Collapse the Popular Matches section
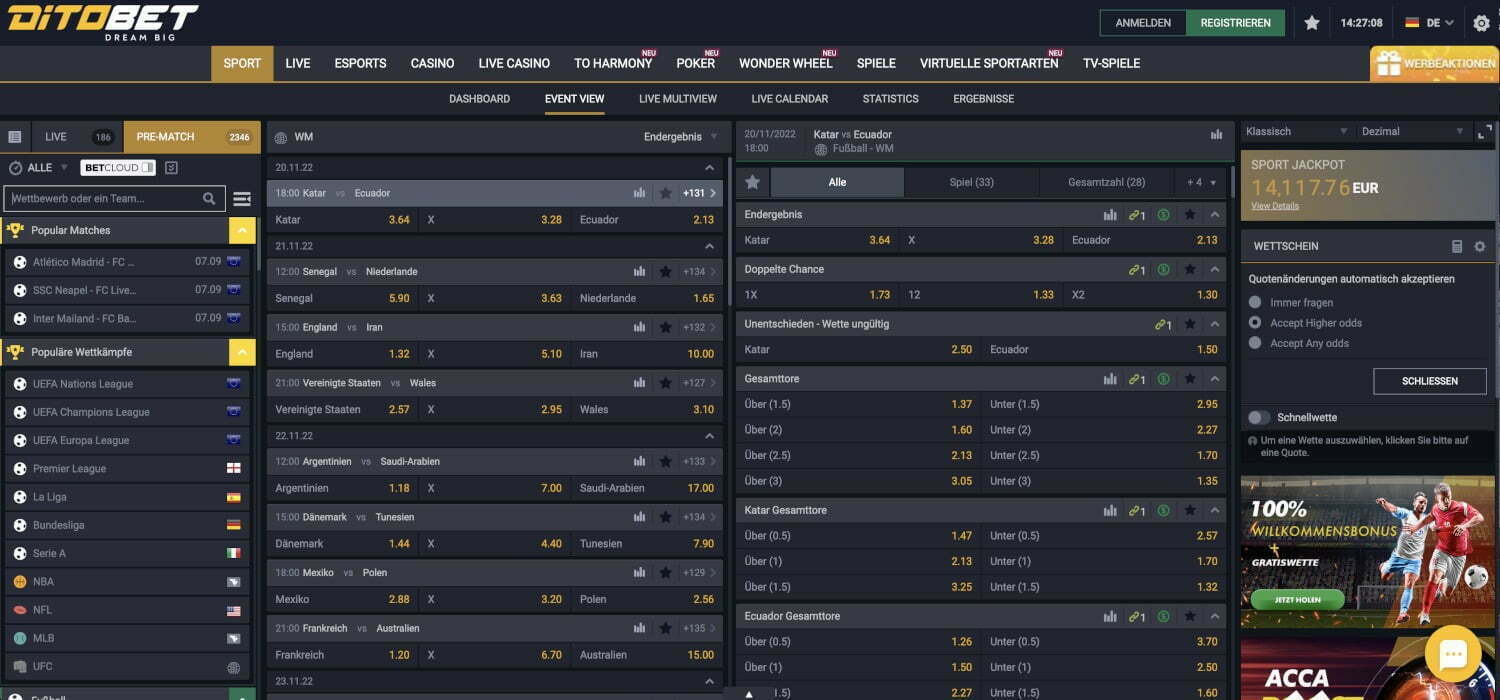The width and height of the screenshot is (1500, 700). coord(242,231)
